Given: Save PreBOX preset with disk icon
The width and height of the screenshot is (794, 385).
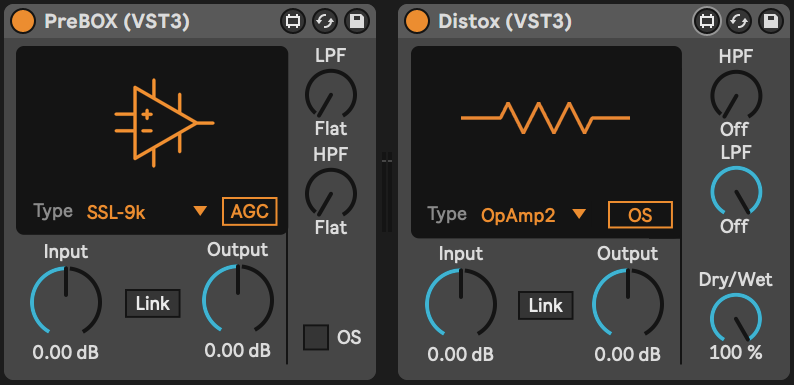Looking at the screenshot, I should (357, 21).
